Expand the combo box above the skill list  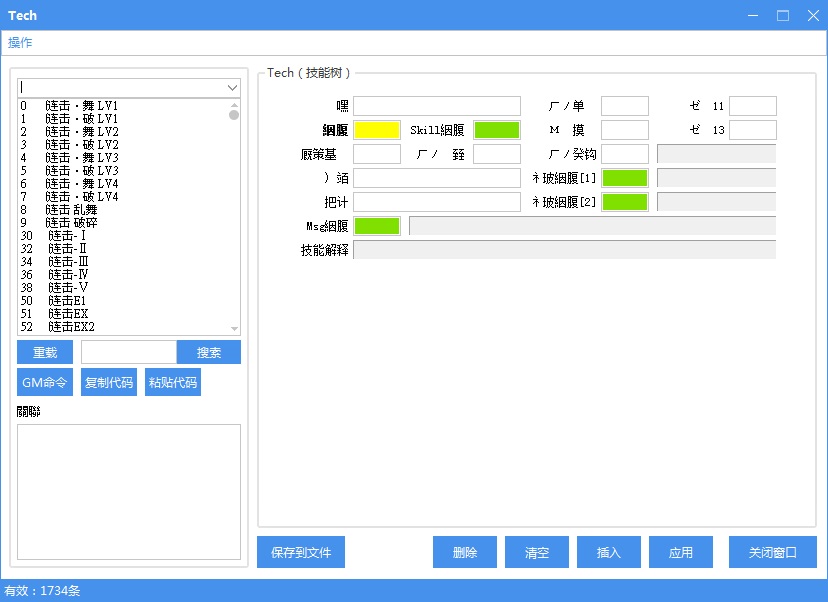coord(232,88)
